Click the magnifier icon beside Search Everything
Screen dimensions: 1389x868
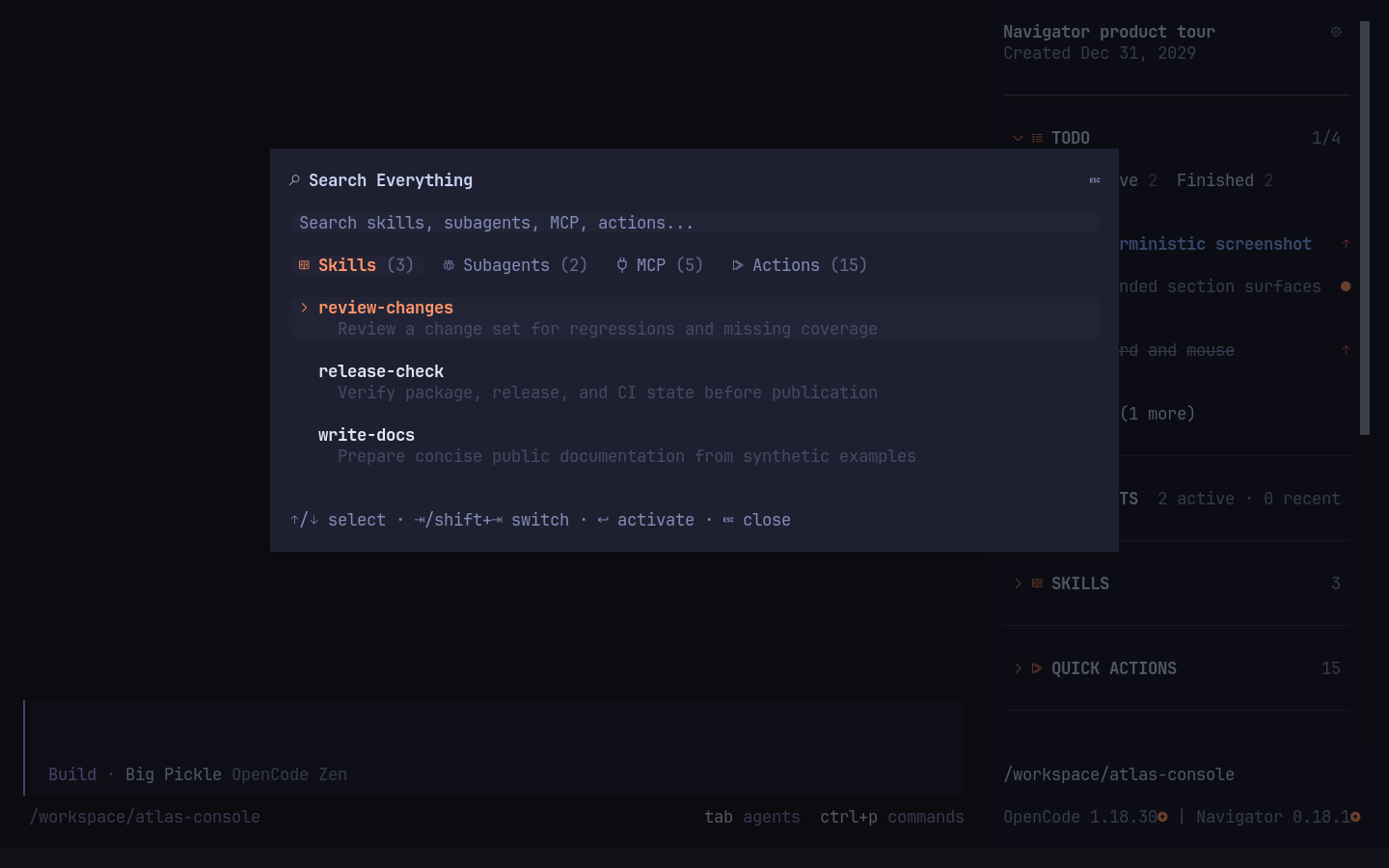tap(294, 180)
